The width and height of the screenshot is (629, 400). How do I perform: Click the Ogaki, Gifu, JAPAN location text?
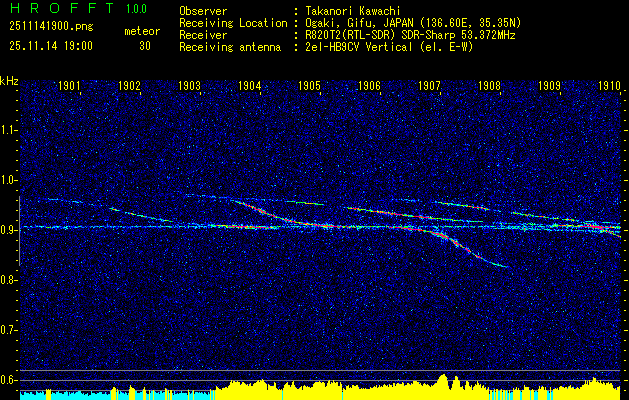point(411,23)
